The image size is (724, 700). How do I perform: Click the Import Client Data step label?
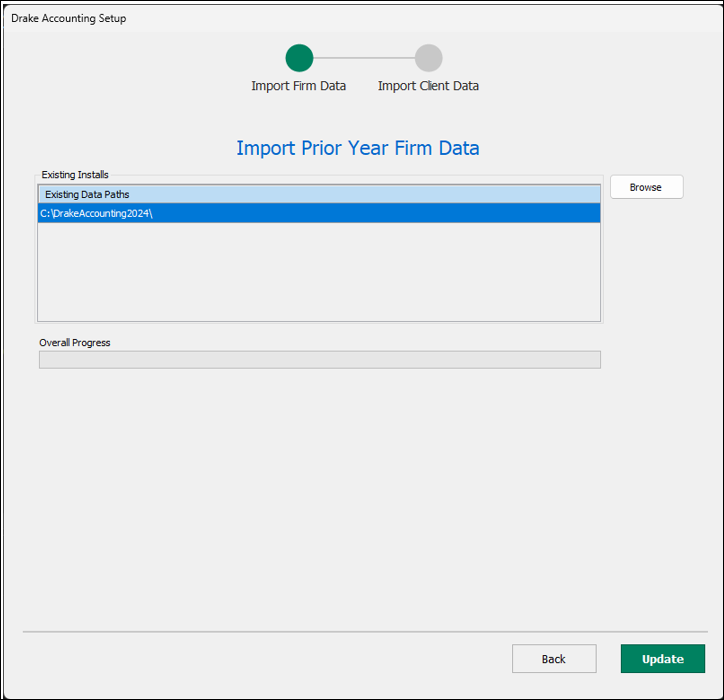pos(428,86)
